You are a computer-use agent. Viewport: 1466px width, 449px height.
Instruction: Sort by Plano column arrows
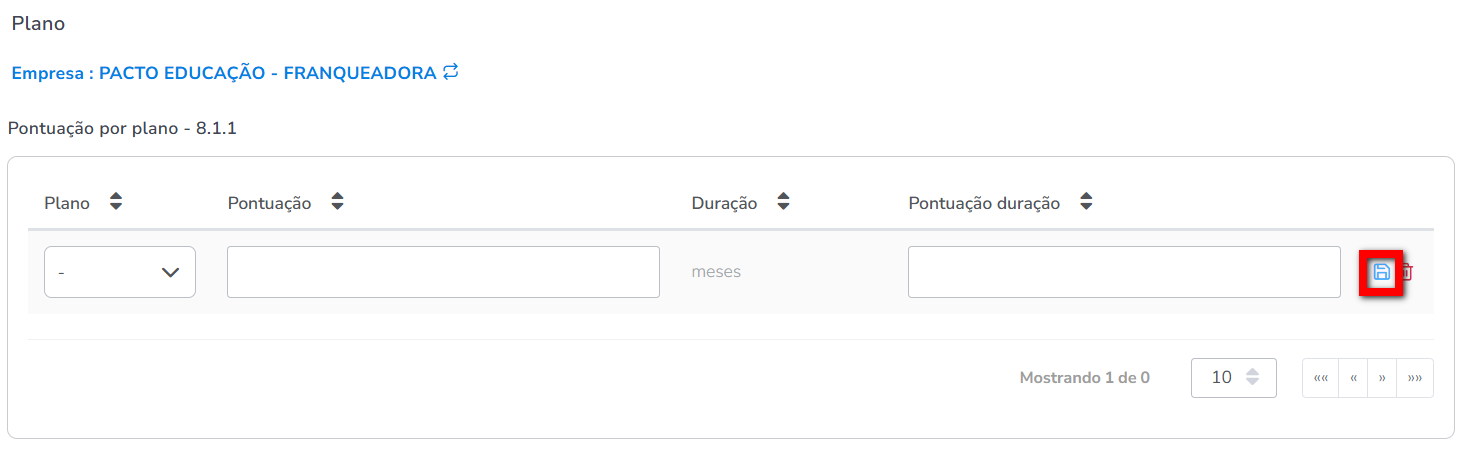[x=116, y=203]
